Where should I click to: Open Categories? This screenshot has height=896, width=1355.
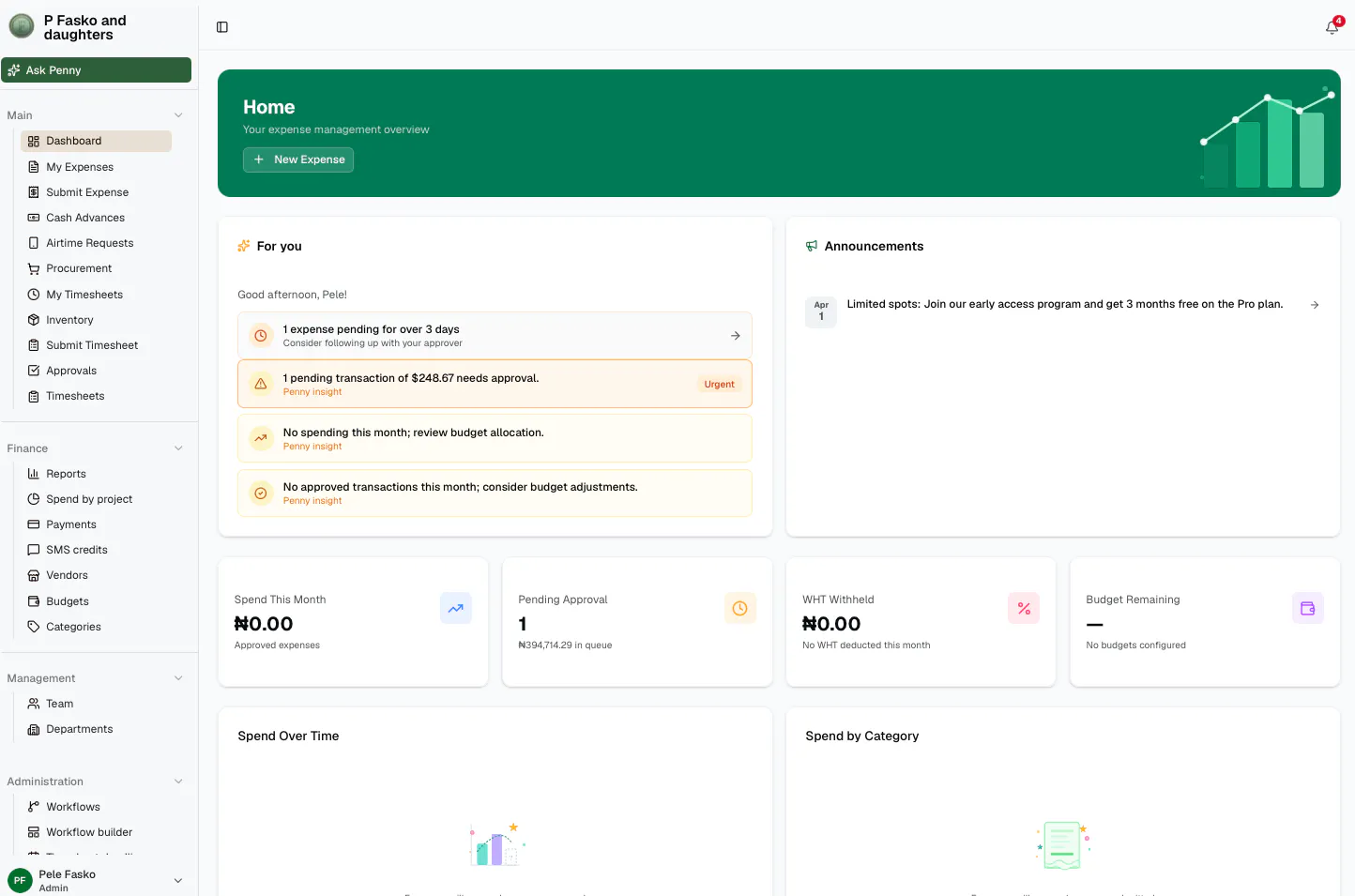click(x=96, y=627)
